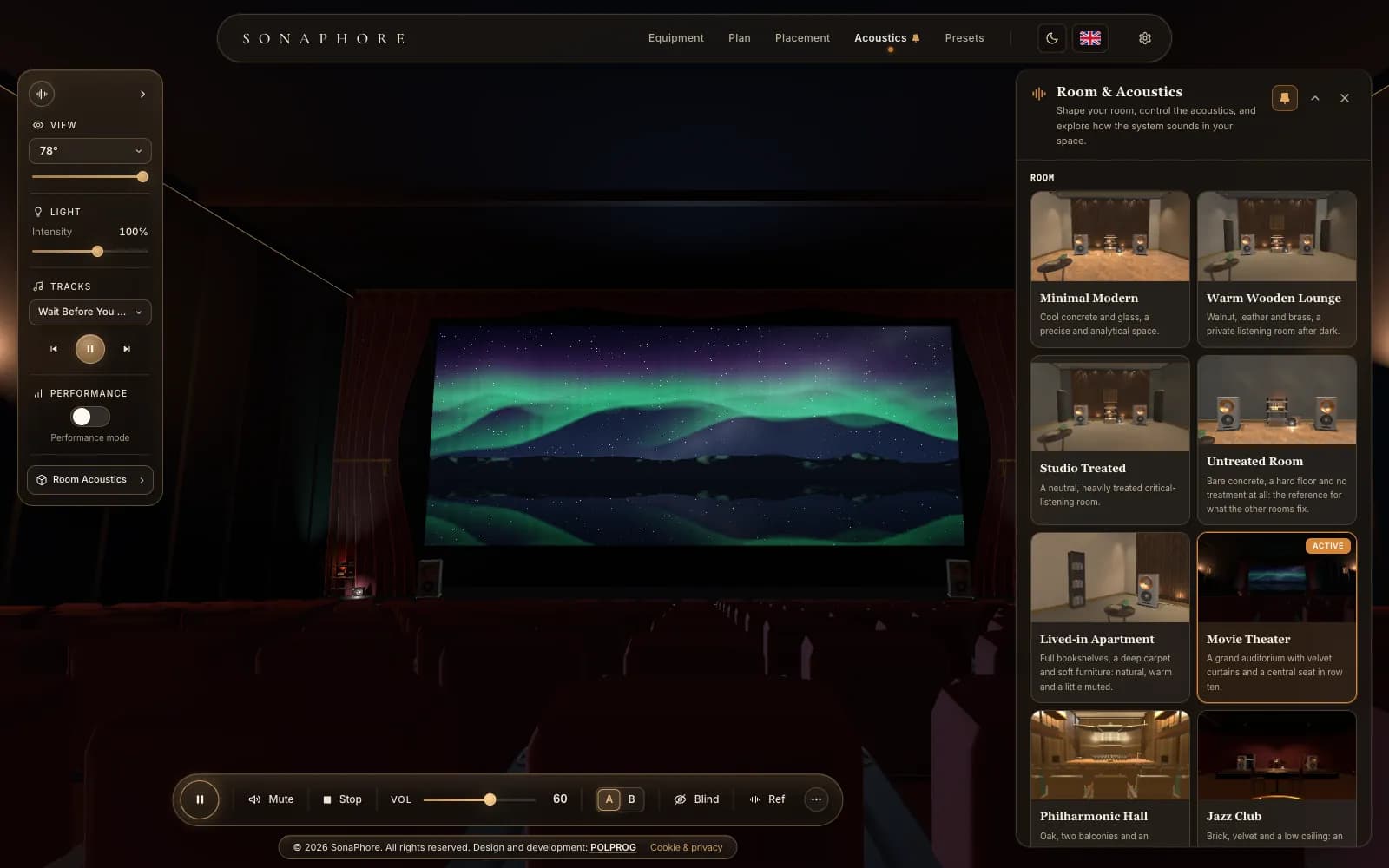Toggle Performance mode switch
Image resolution: width=1389 pixels, height=868 pixels.
click(90, 417)
